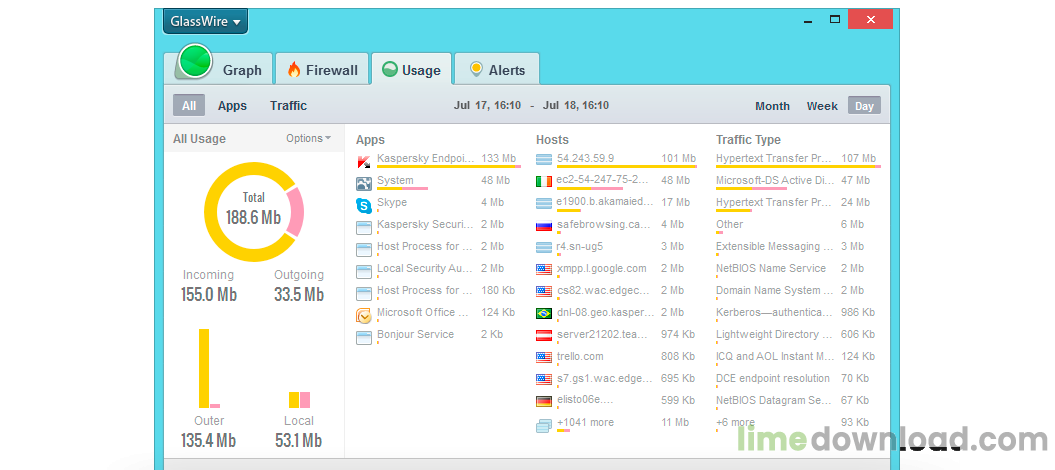The height and width of the screenshot is (470, 1055).
Task: Click the pink Local usage bar
Action: [305, 400]
